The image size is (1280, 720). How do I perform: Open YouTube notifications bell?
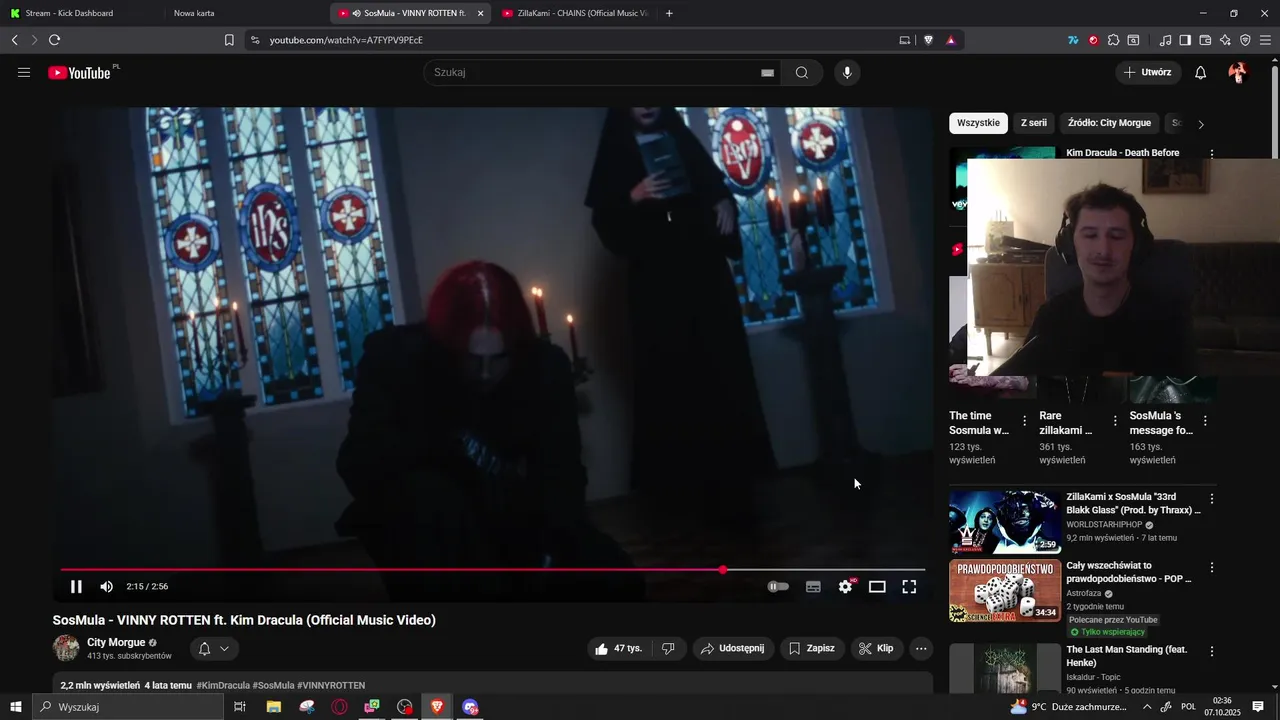[x=1201, y=73]
